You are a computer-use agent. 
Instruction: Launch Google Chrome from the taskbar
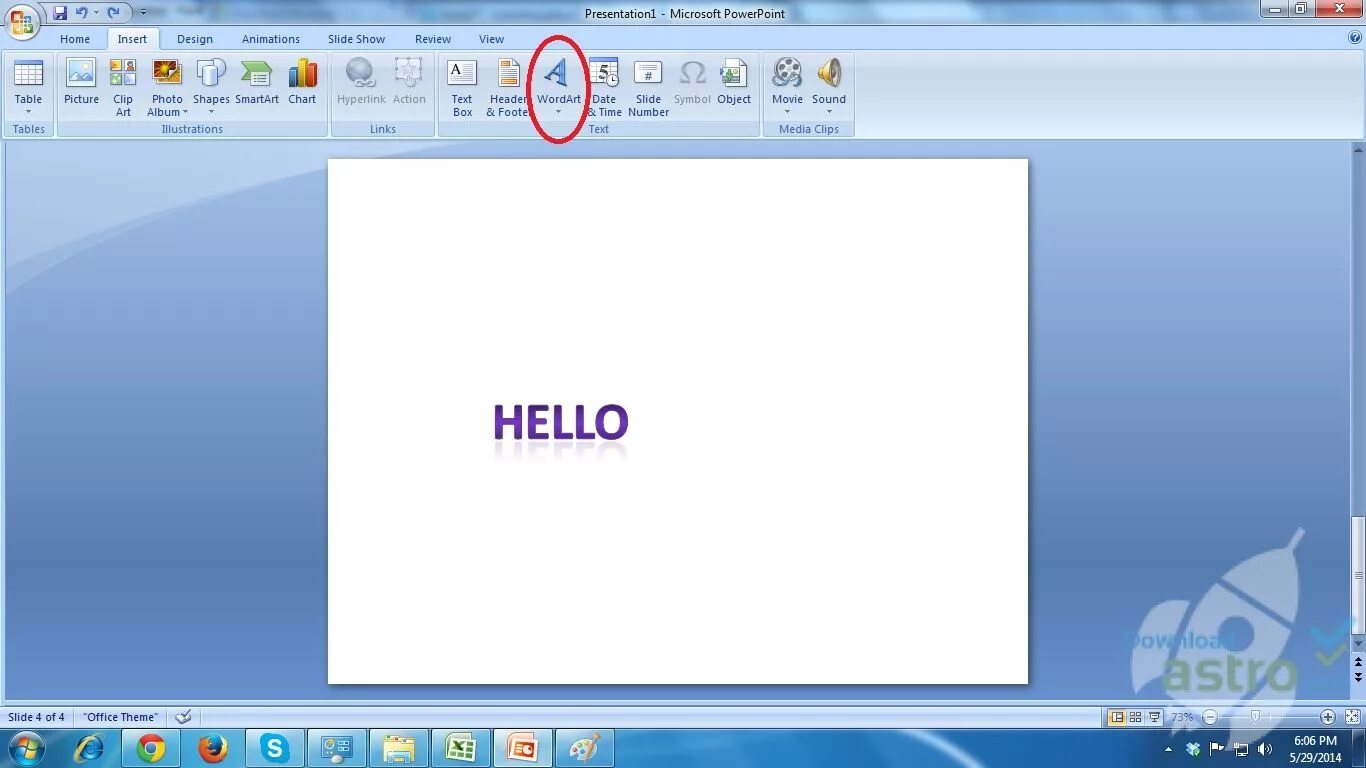(x=151, y=748)
